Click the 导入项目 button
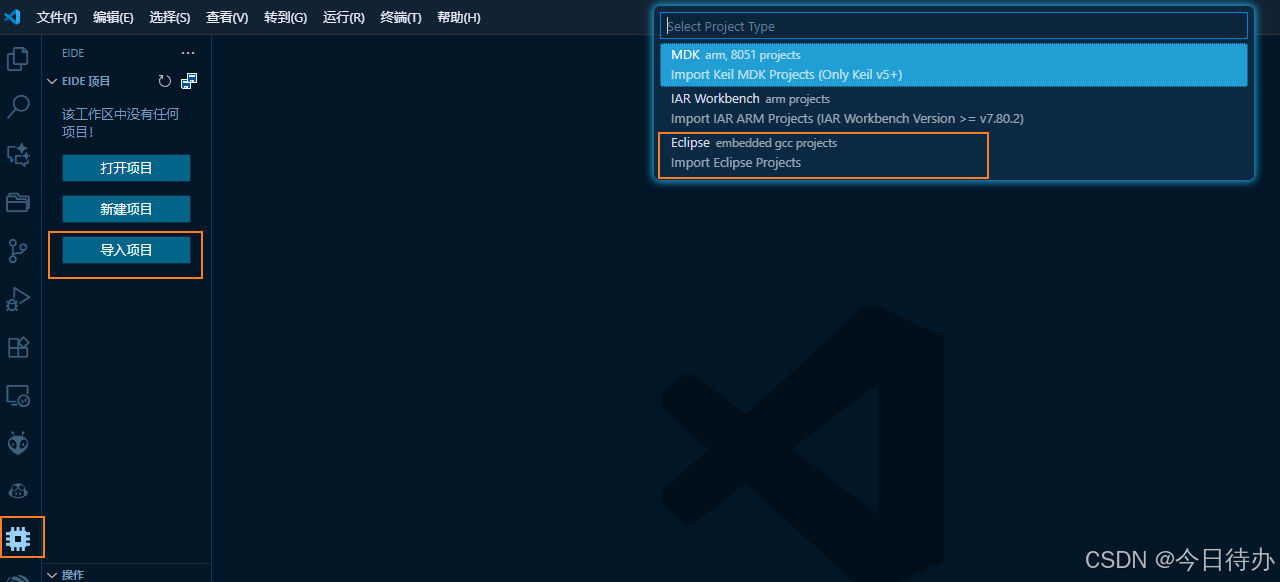1280x582 pixels. click(x=126, y=250)
